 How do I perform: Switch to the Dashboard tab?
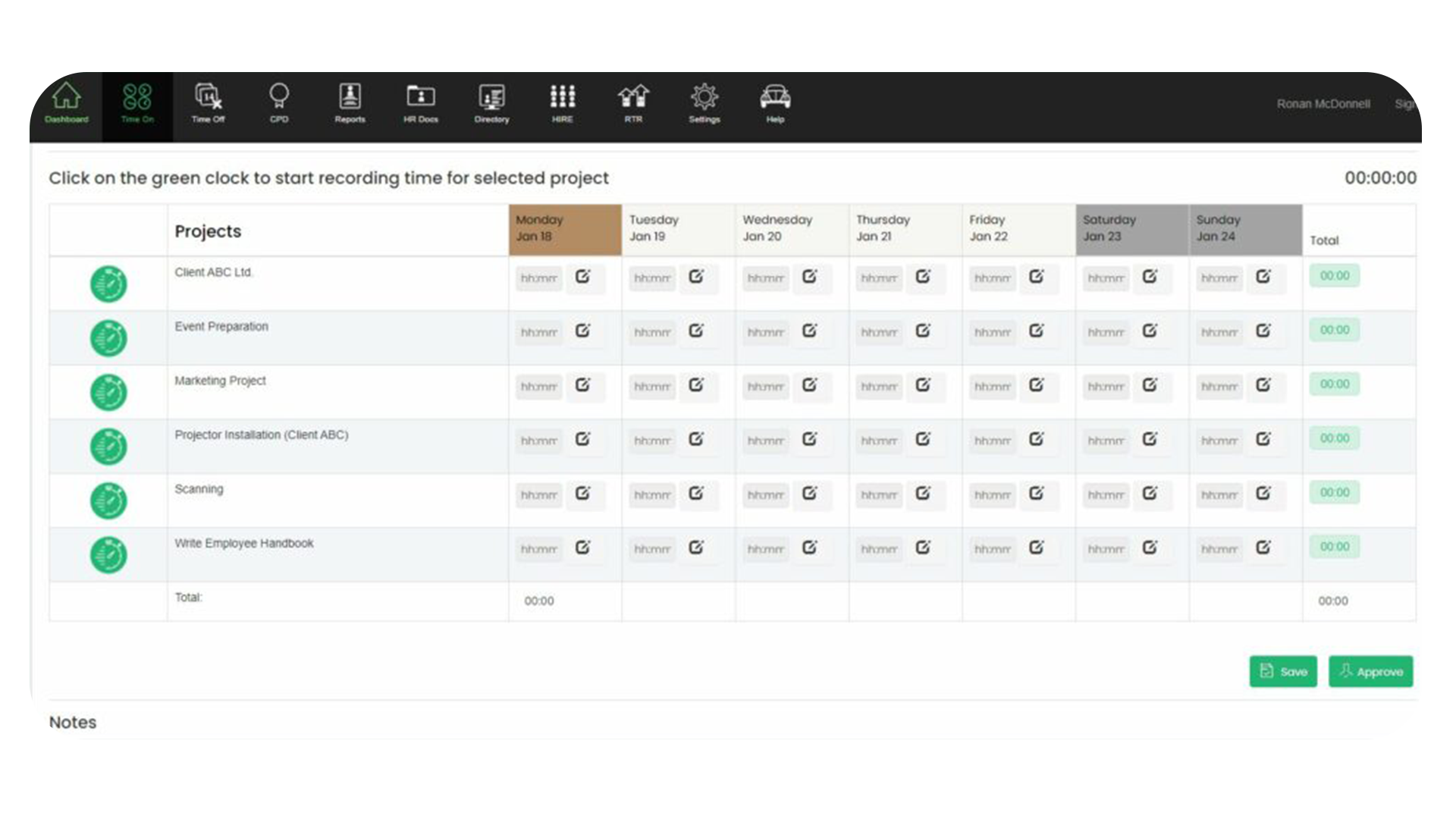tap(66, 104)
